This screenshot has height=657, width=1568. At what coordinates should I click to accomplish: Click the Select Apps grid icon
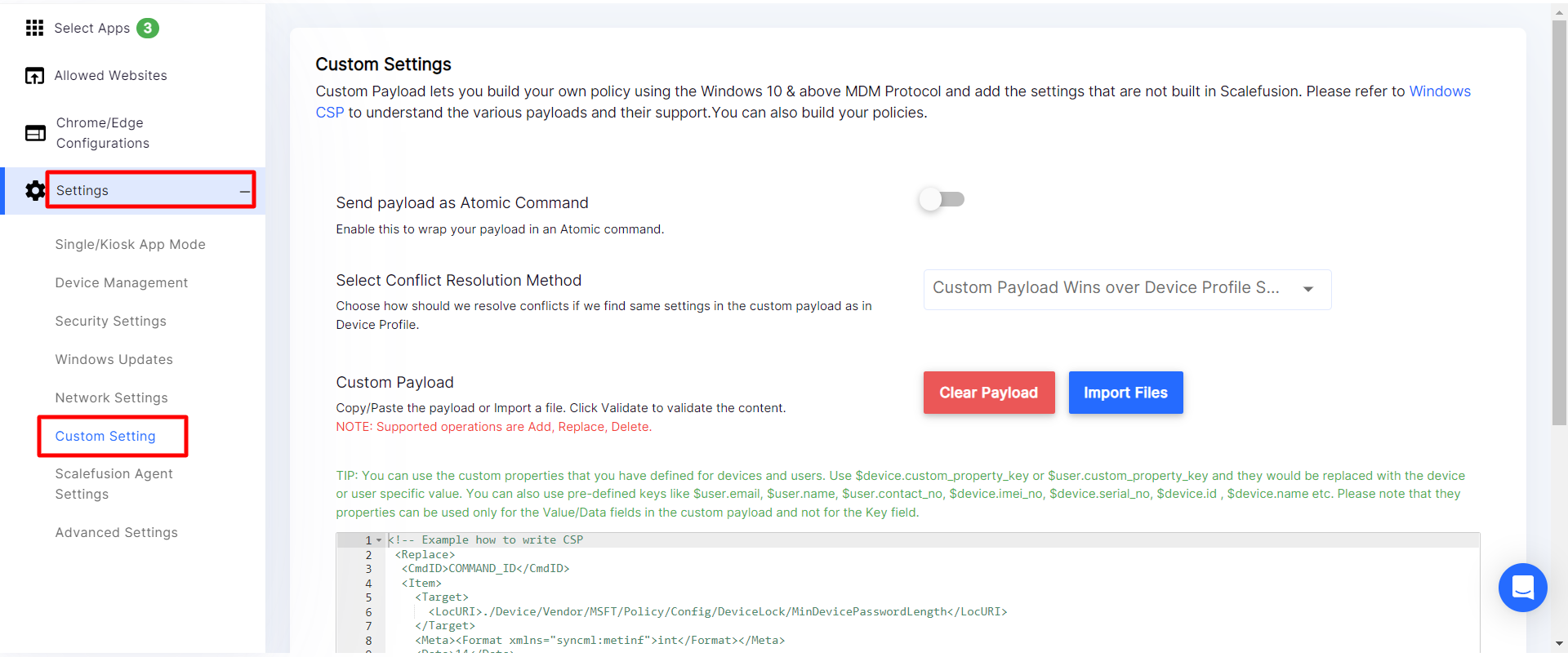tap(34, 29)
